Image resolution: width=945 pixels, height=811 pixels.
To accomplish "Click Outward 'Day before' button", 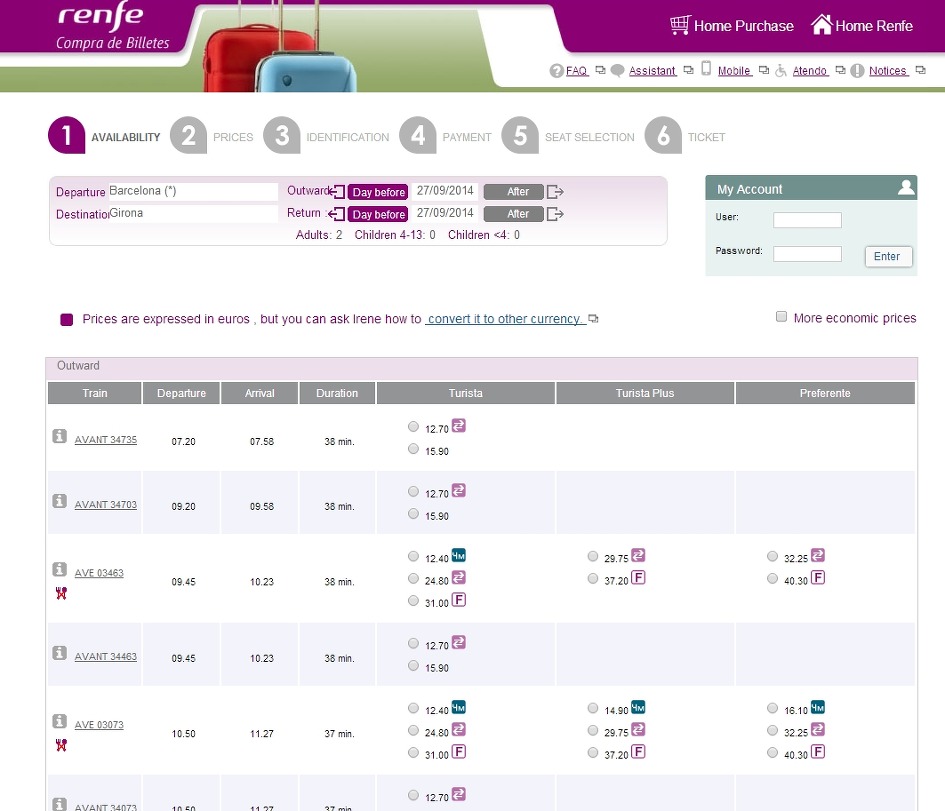I will 379,192.
